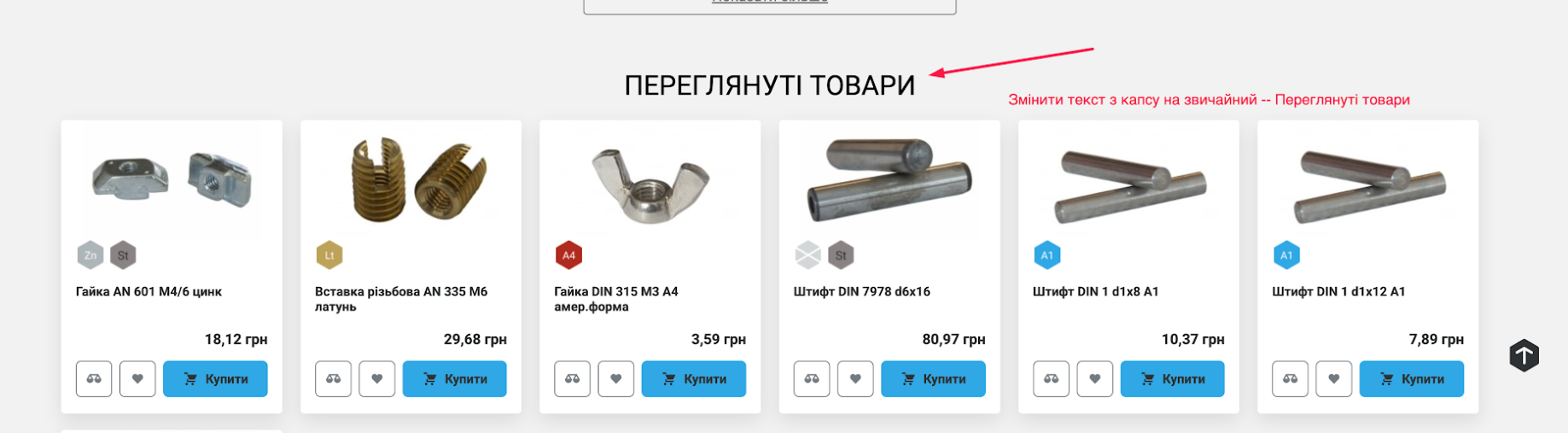Click compare icon for Гайка DIN 315
Viewport: 1568px width, 433px height.
tap(572, 379)
